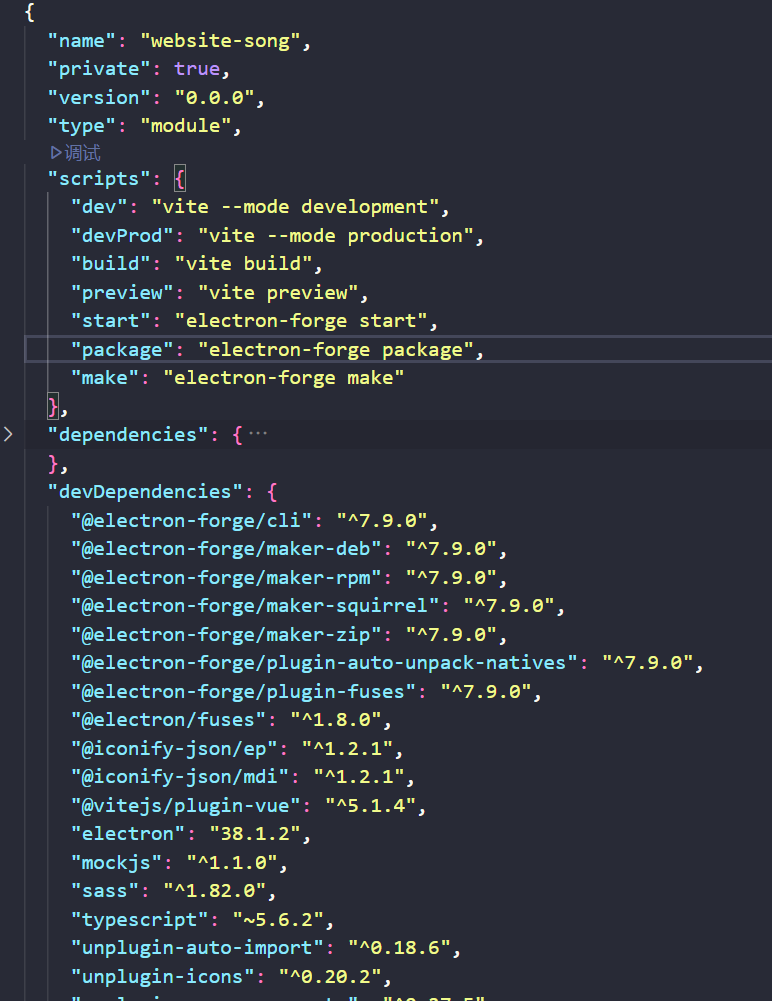772x1001 pixels.
Task: Click the closing brace of scripts
Action: 54,407
